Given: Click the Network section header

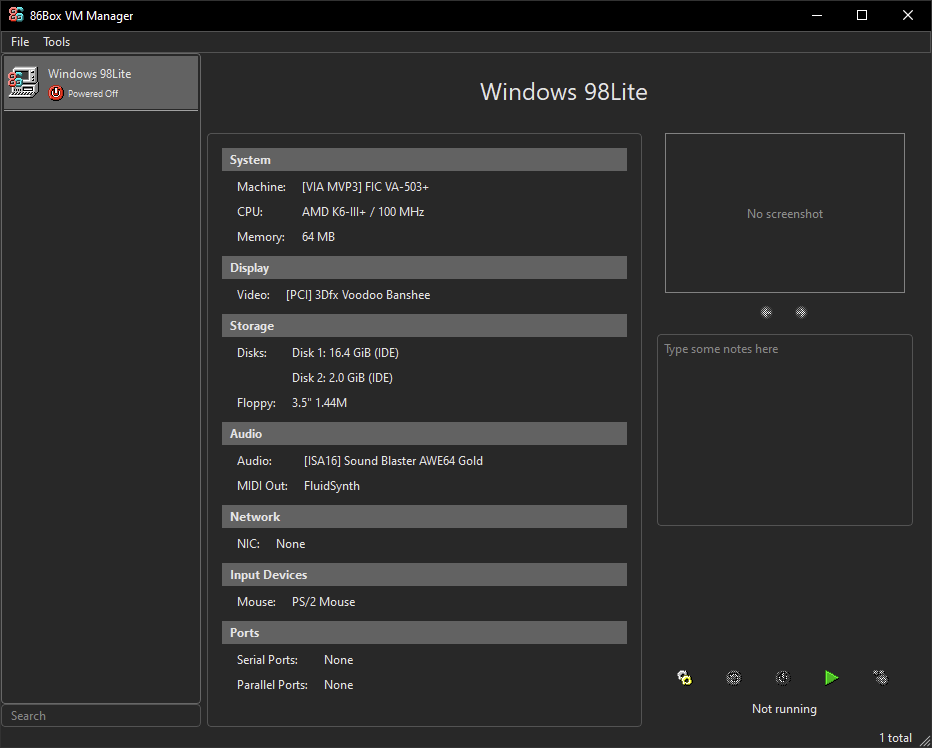Looking at the screenshot, I should (x=424, y=517).
